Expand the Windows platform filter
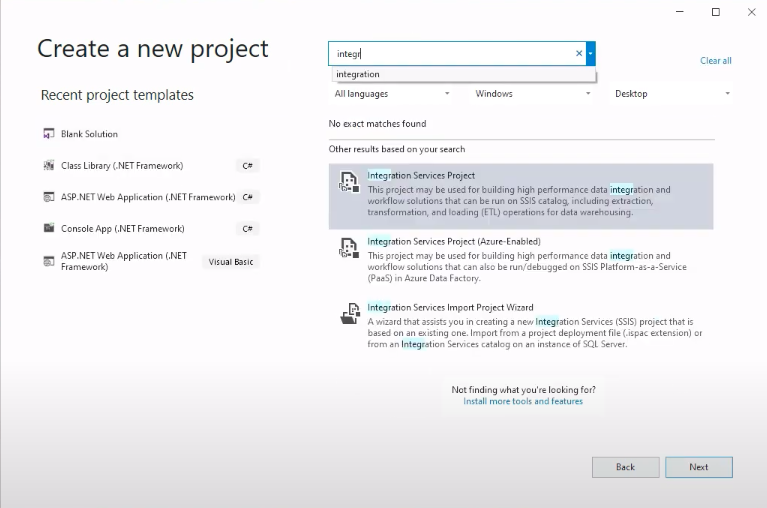The image size is (767, 508). tap(533, 93)
